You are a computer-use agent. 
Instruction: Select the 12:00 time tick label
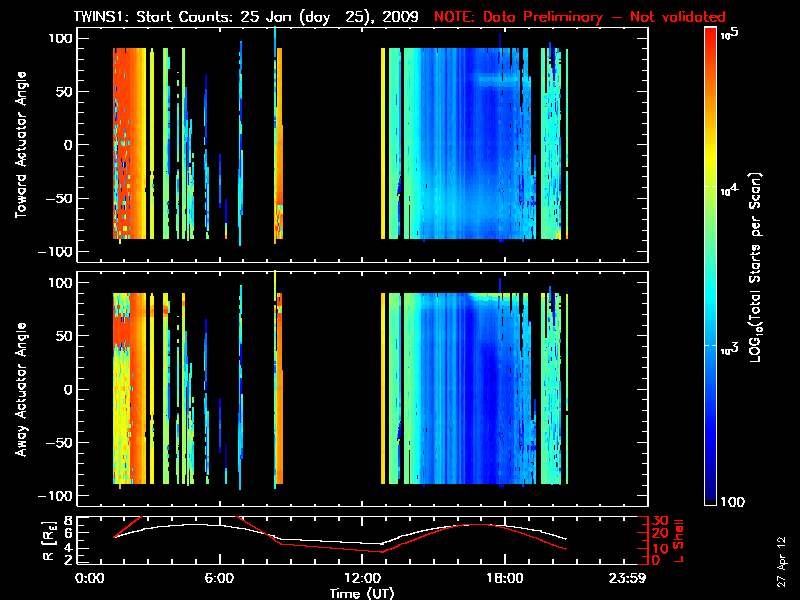click(362, 578)
